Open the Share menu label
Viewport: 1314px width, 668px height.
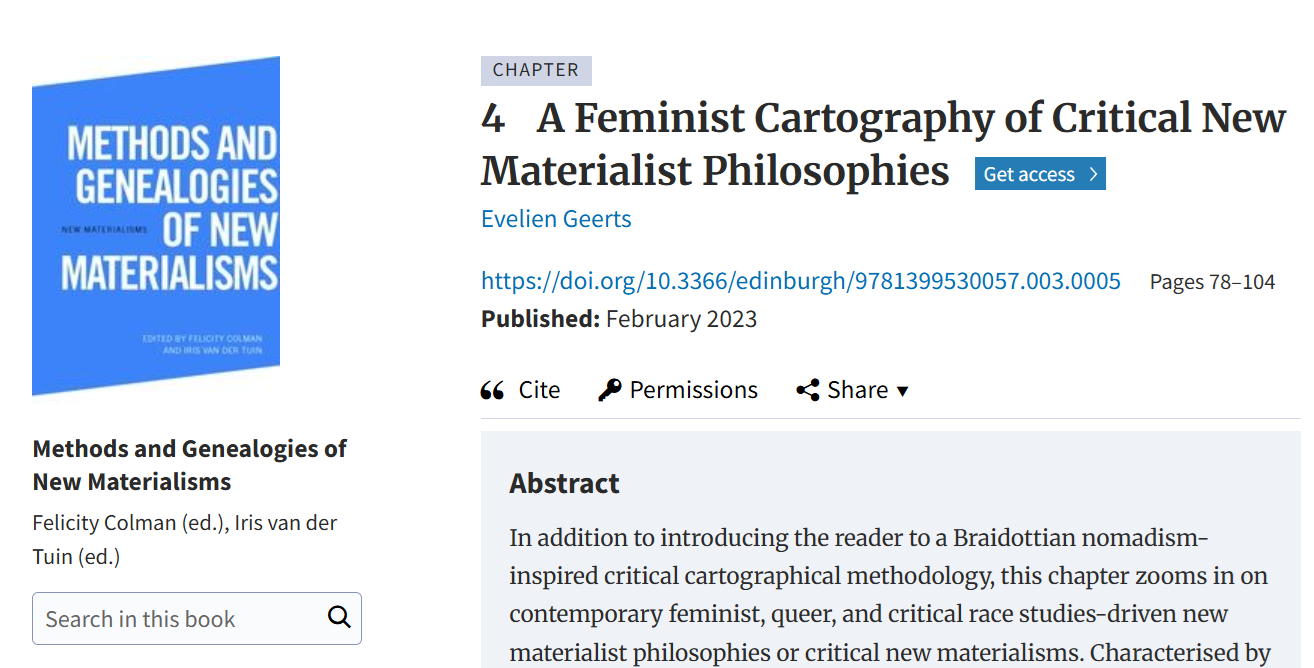[x=857, y=390]
